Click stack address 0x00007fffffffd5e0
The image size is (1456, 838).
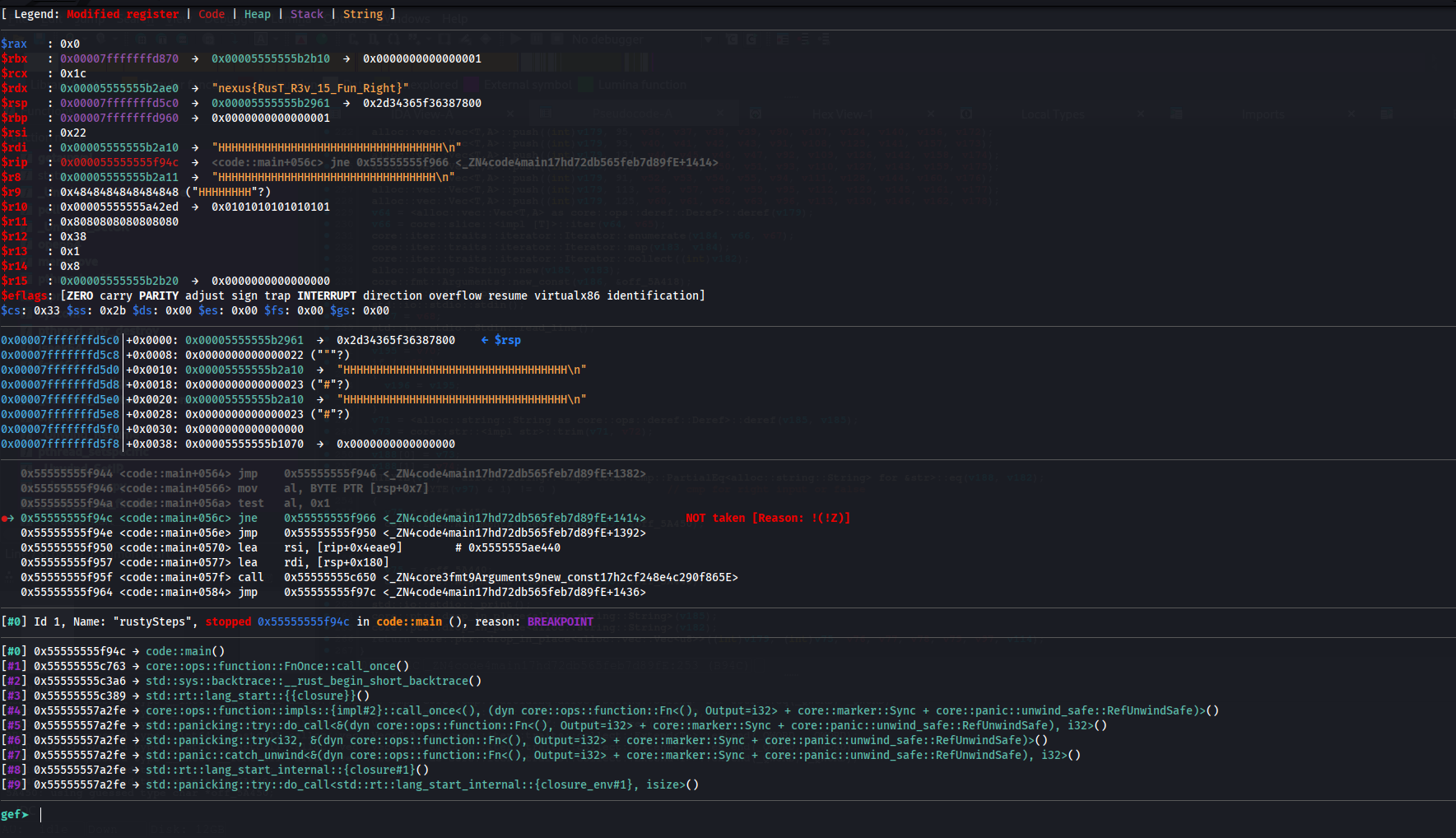(x=60, y=399)
